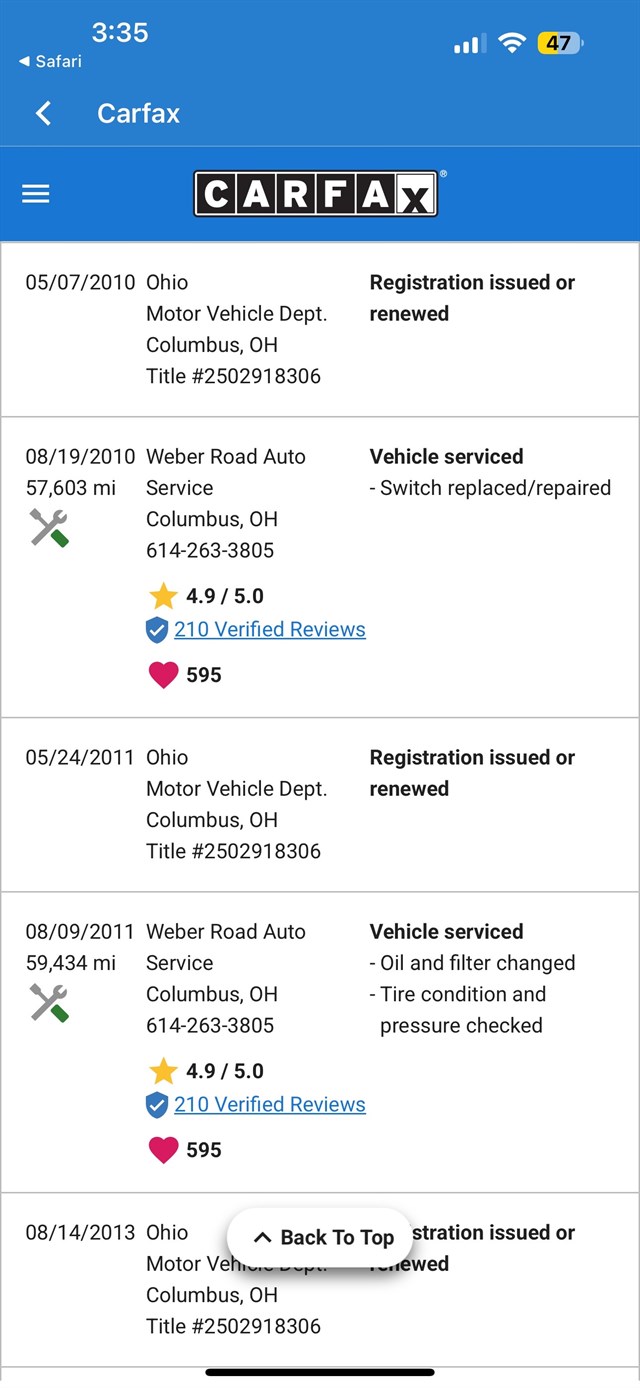The width and height of the screenshot is (640, 1388).
Task: Tap the battery indicator in the status bar
Action: [560, 43]
